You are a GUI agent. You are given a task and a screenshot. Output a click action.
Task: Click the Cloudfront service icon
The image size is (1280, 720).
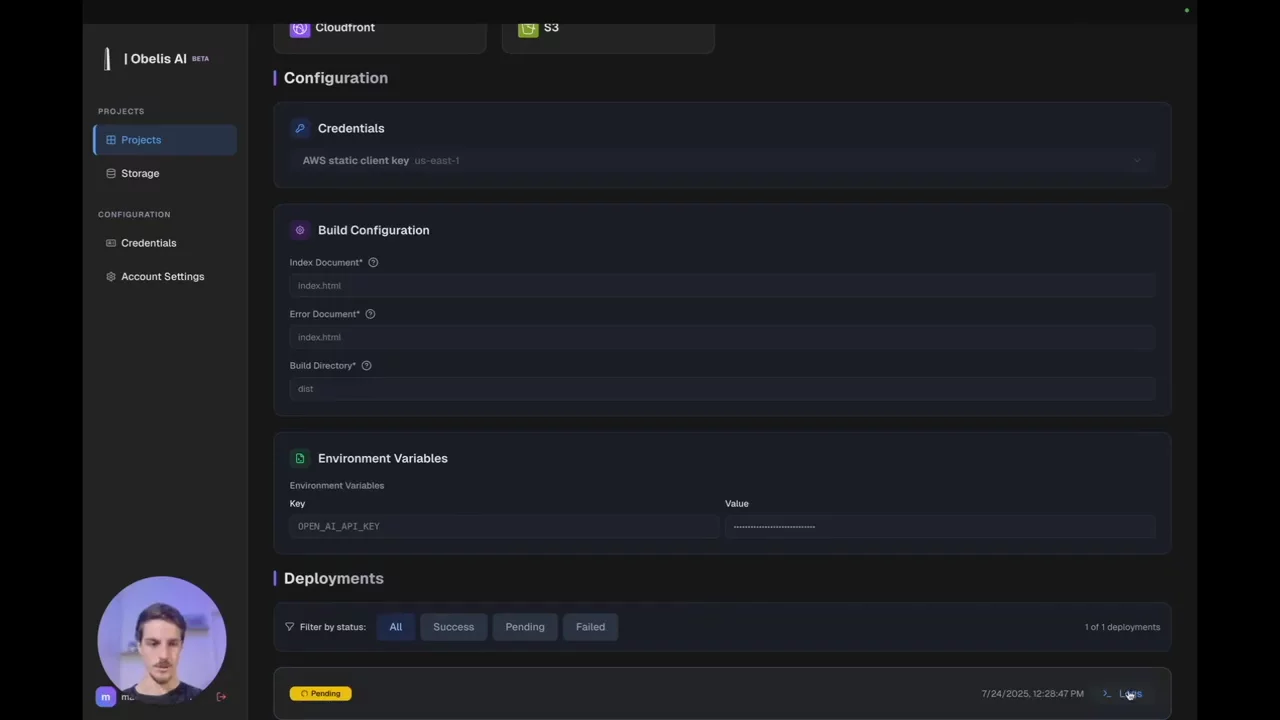(x=300, y=28)
